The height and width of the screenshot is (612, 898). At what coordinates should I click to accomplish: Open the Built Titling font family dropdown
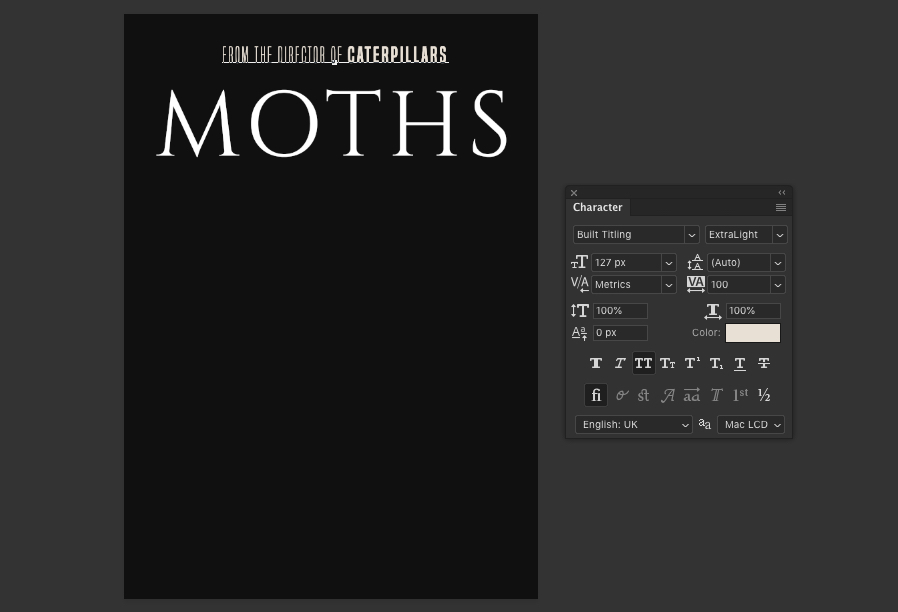tap(692, 235)
